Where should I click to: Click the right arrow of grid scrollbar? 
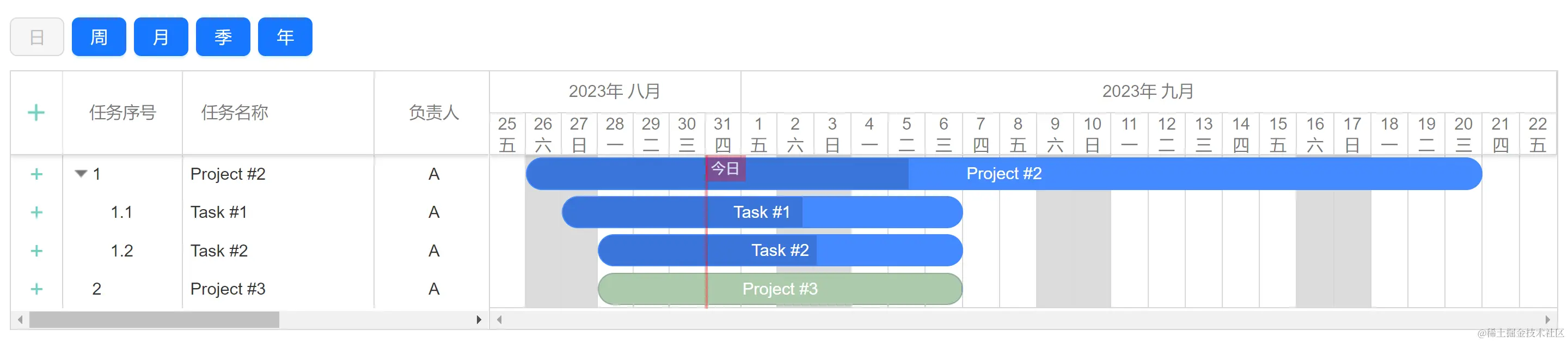479,320
